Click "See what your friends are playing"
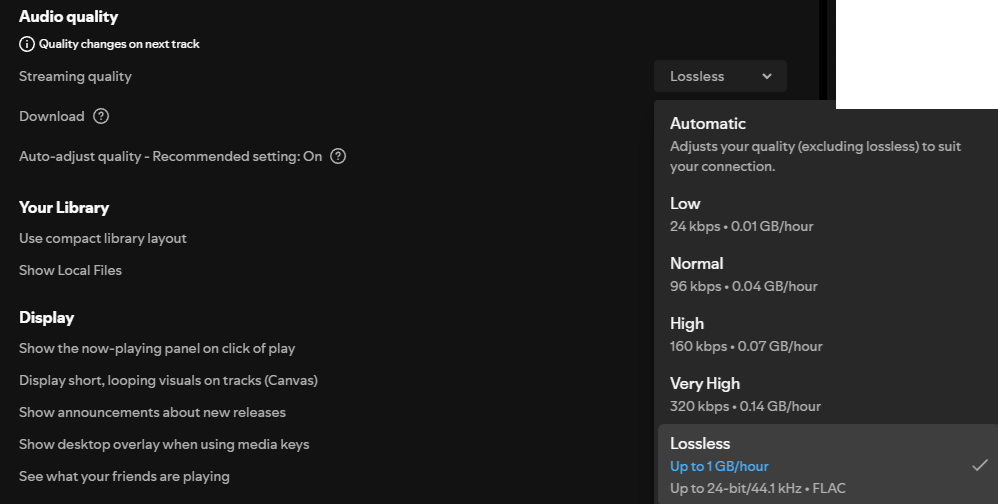Screen dimensions: 998x504 coord(124,476)
